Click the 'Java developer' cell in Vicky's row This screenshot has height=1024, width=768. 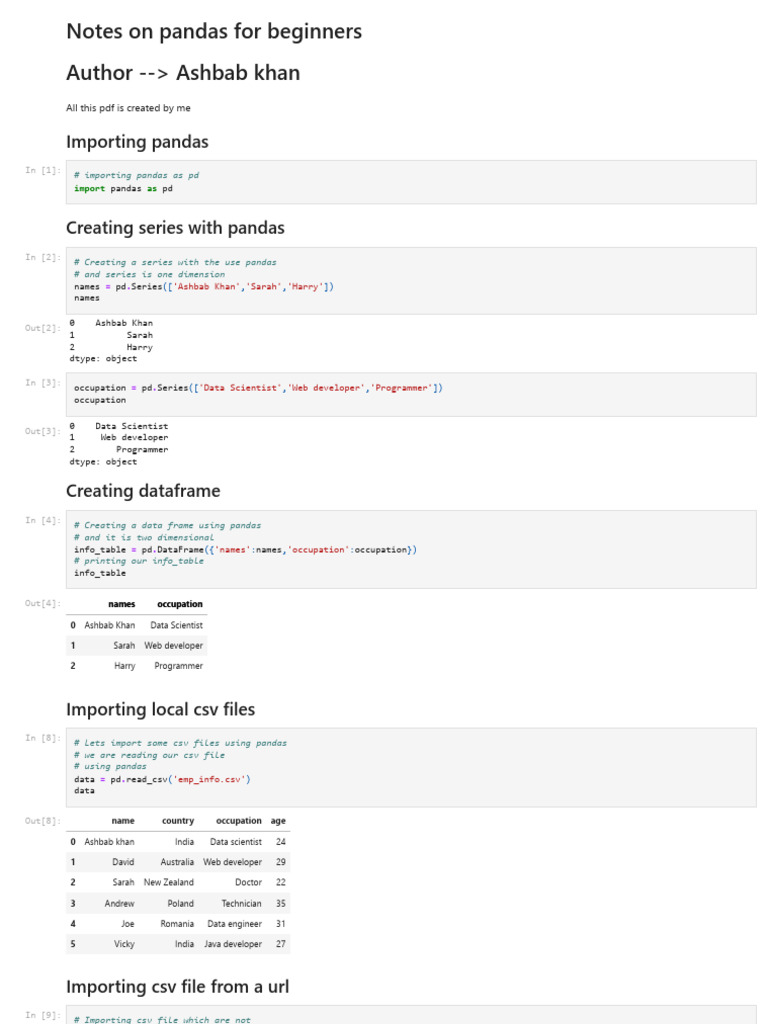[233, 944]
